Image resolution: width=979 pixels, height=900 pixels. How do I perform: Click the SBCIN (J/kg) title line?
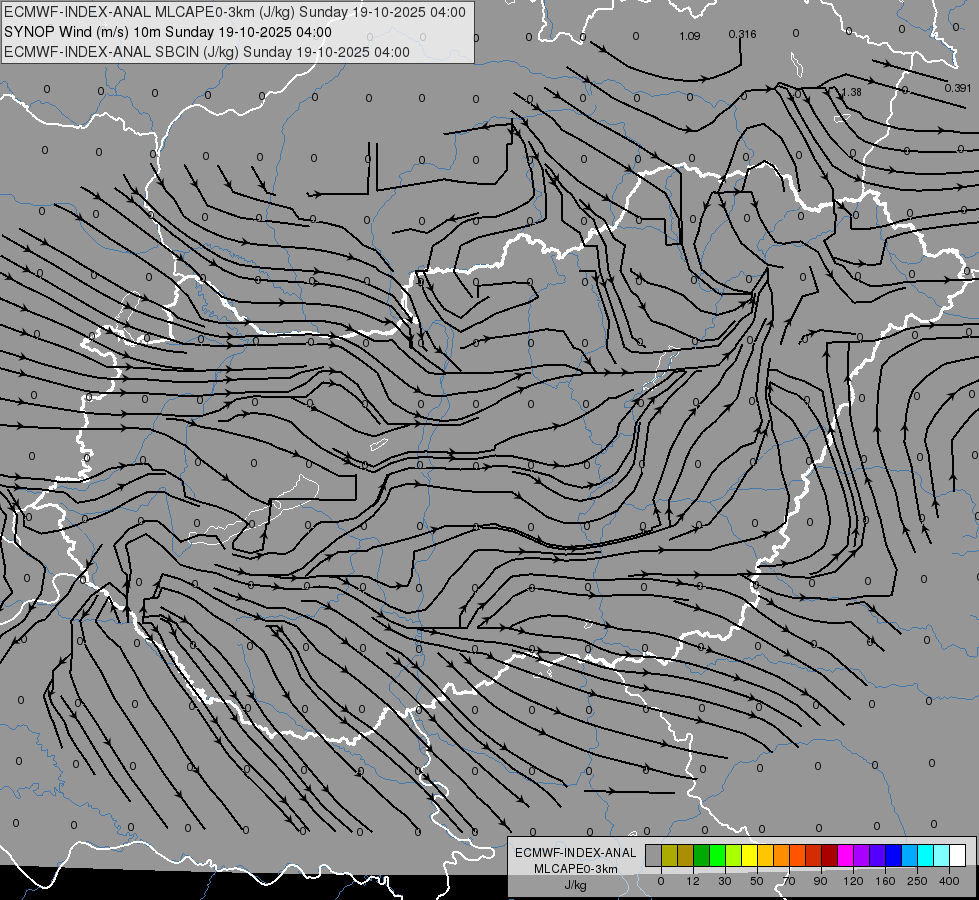pyautogui.click(x=207, y=52)
